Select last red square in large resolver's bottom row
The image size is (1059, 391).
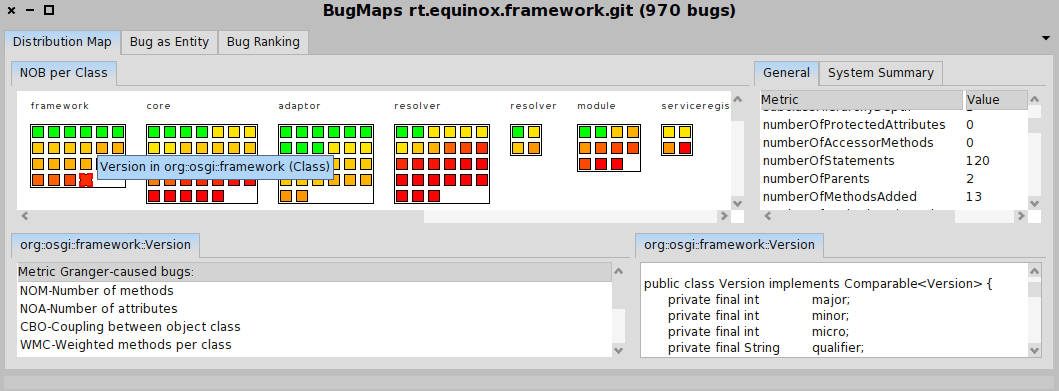(x=434, y=196)
